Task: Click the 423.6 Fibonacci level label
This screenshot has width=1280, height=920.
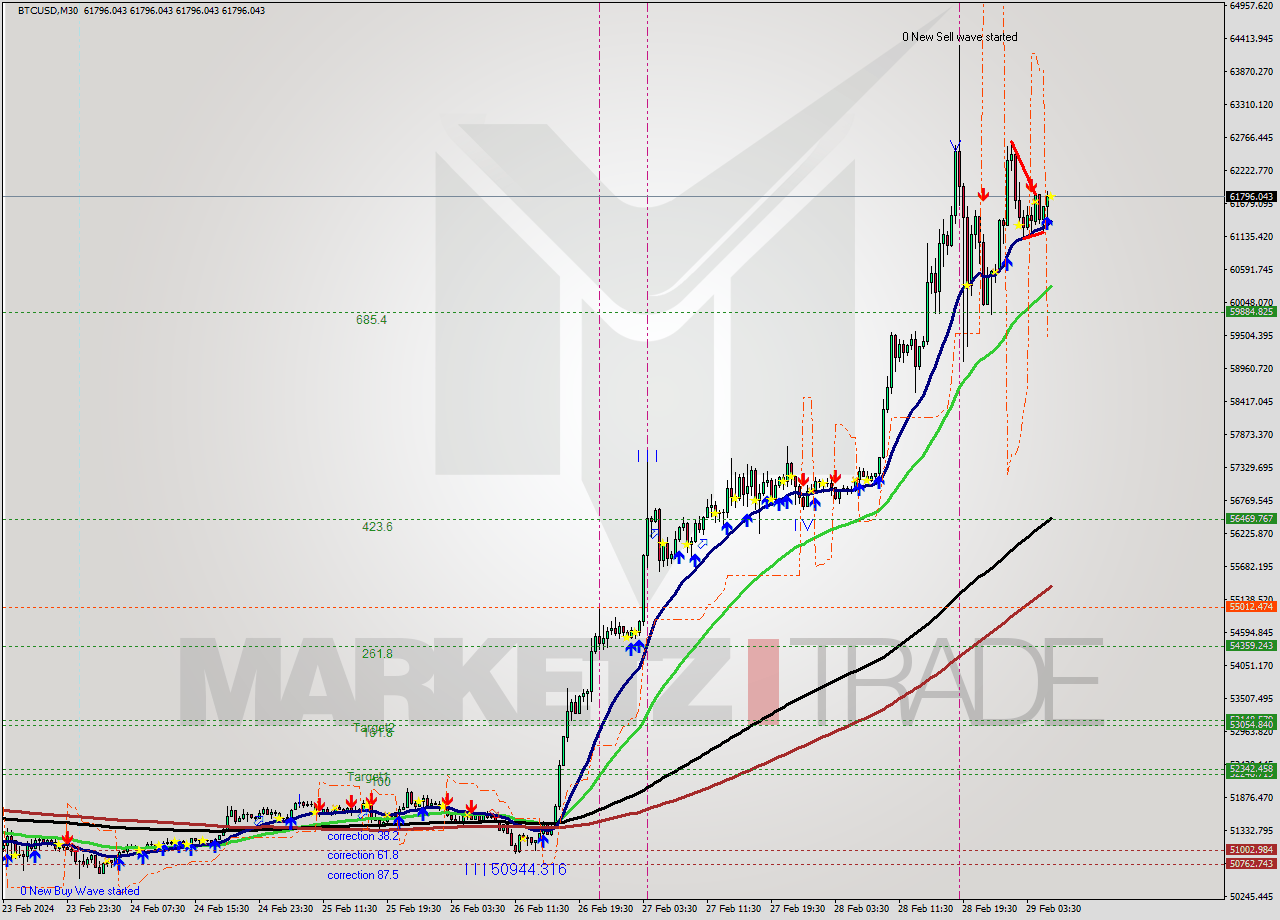Action: coord(377,527)
